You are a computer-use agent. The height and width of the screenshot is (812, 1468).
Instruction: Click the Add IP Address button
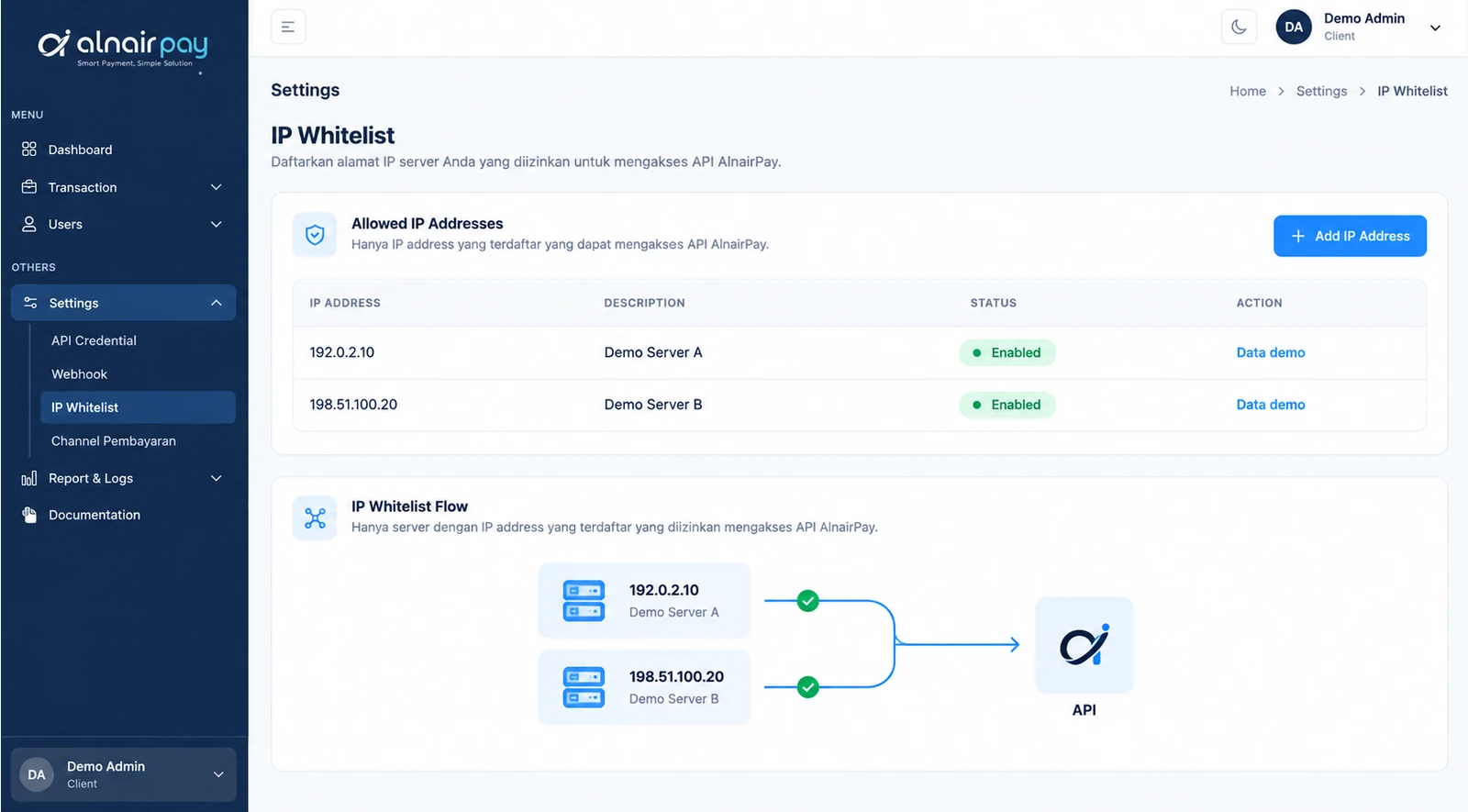point(1350,236)
